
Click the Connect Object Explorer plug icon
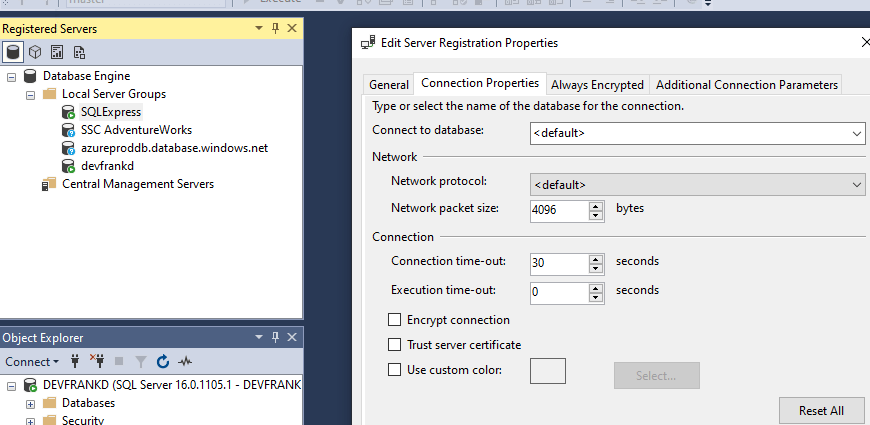tap(75, 361)
